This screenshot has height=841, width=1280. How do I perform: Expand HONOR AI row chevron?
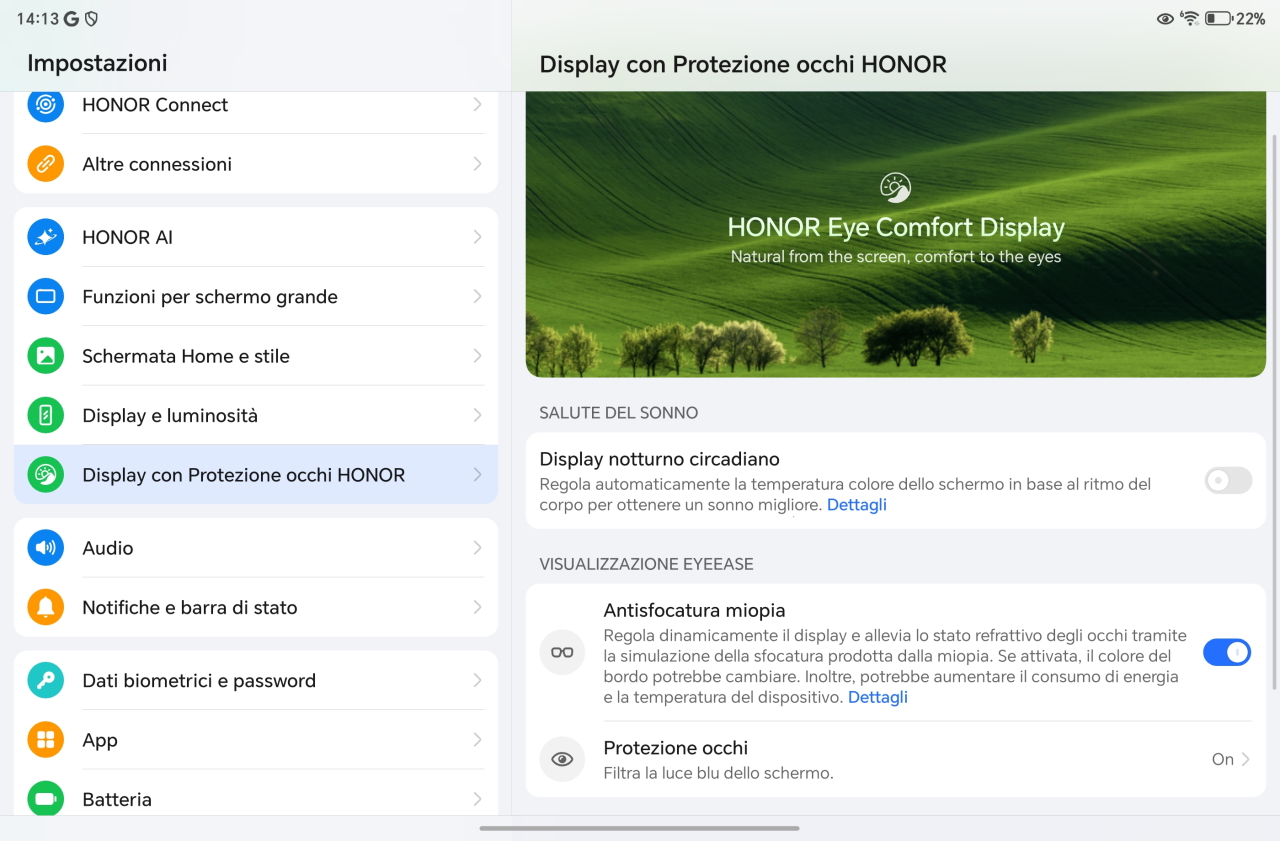pyautogui.click(x=477, y=237)
